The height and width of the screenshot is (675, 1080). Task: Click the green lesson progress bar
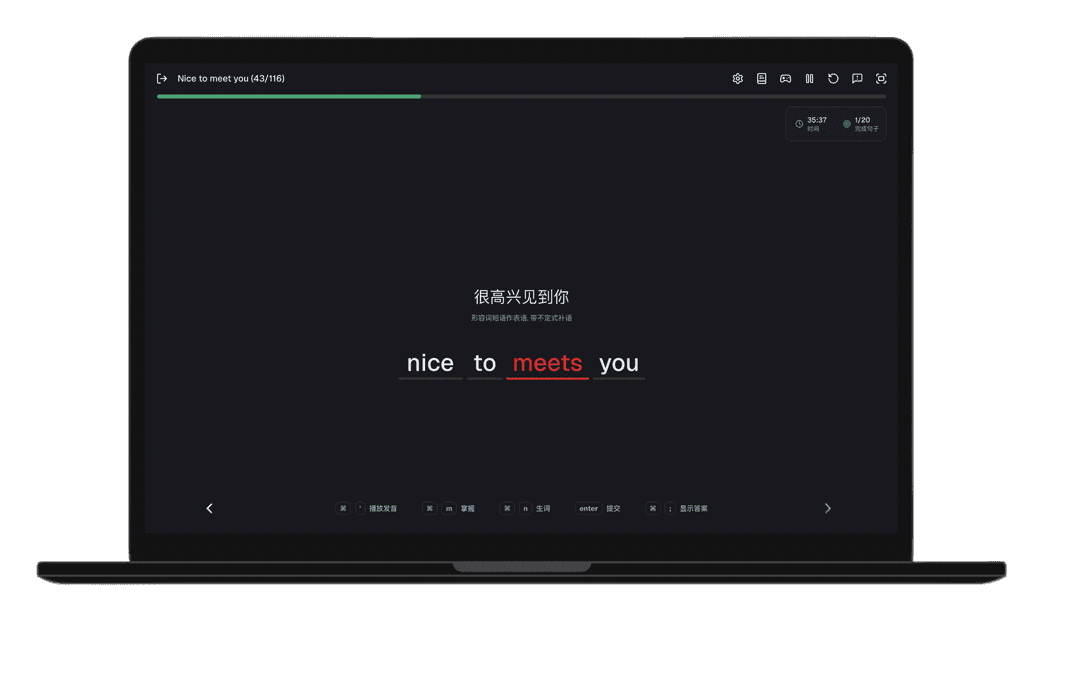coord(289,97)
